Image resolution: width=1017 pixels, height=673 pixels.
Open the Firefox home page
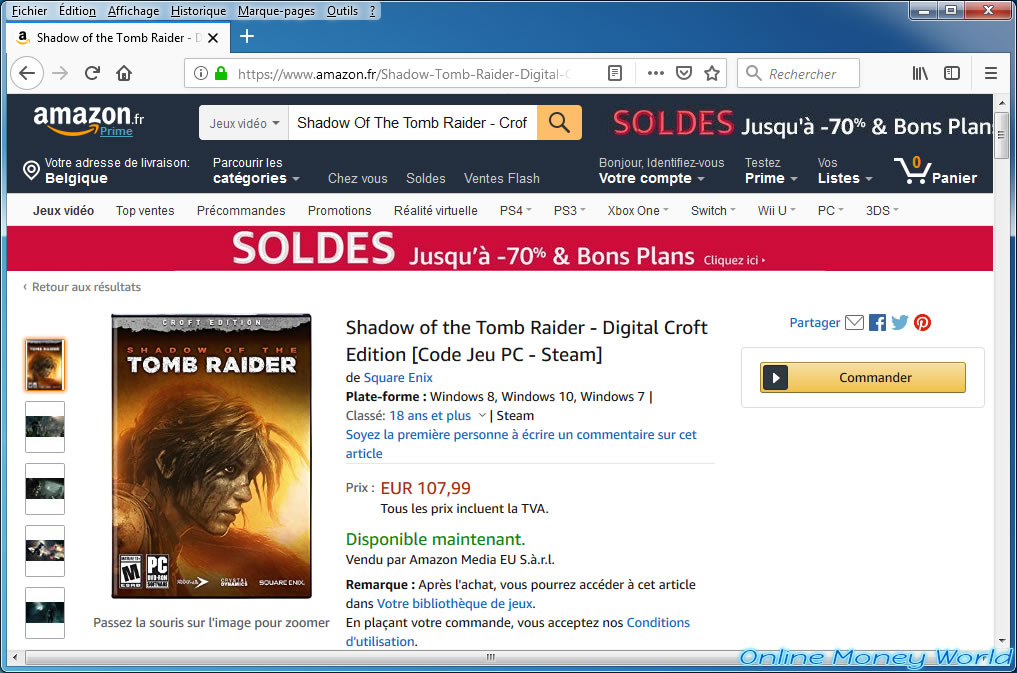click(124, 73)
